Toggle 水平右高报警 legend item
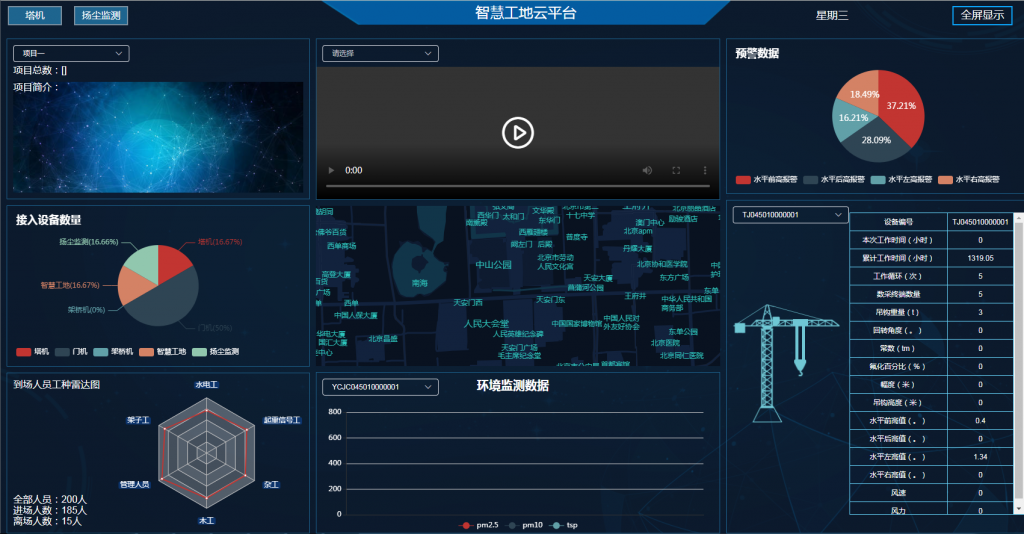 (968, 180)
